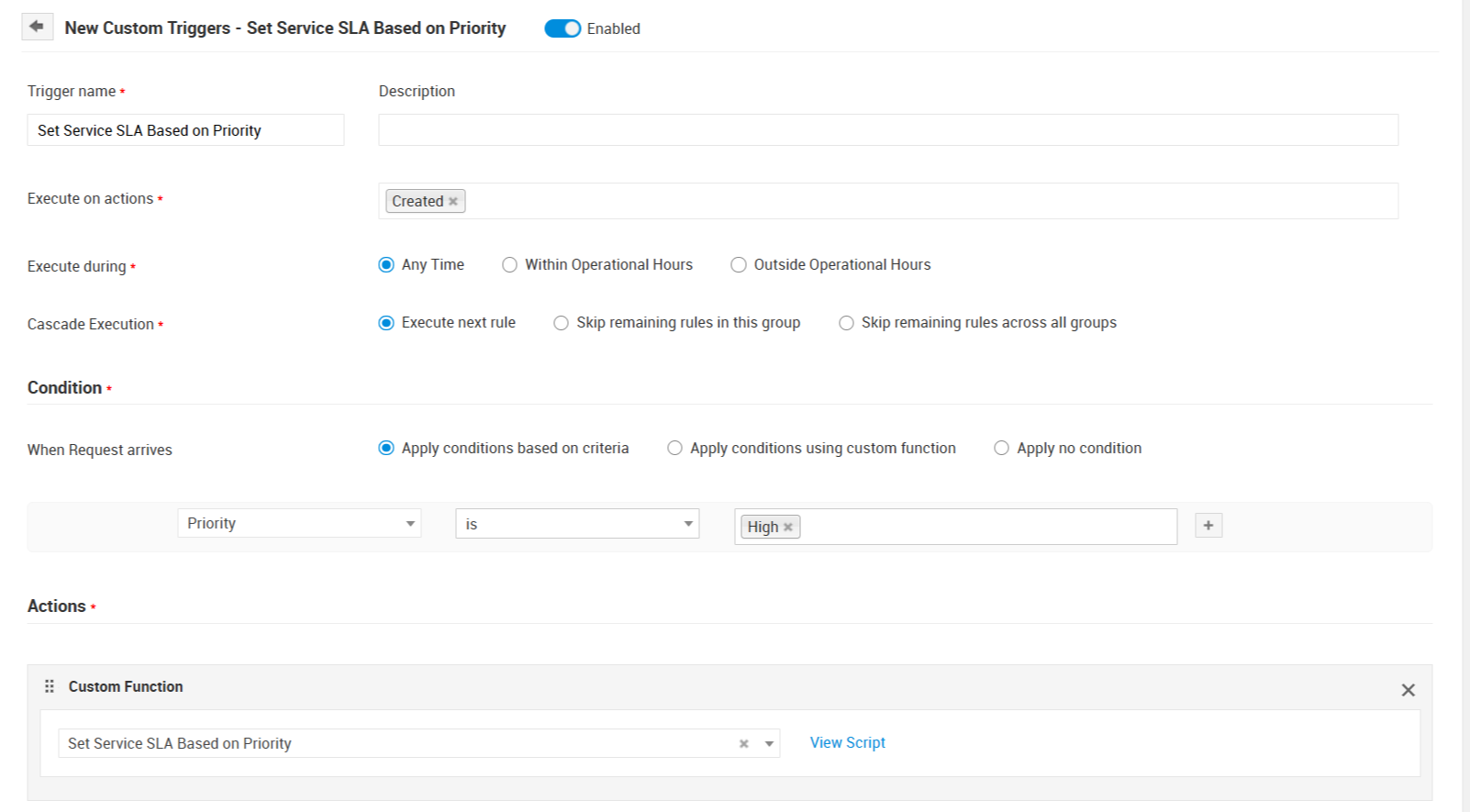This screenshot has height=812, width=1470.
Task: Edit the Trigger name field
Action: point(185,130)
